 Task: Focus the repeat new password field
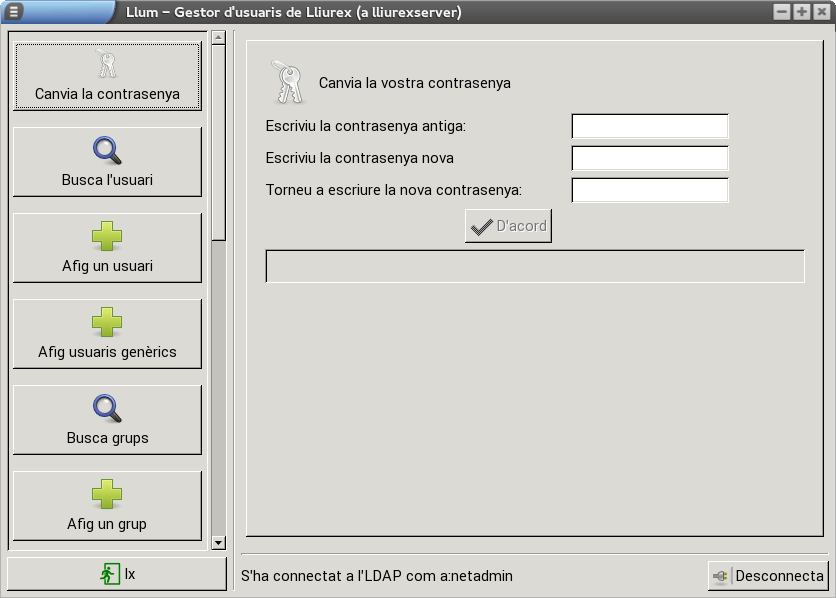[649, 190]
